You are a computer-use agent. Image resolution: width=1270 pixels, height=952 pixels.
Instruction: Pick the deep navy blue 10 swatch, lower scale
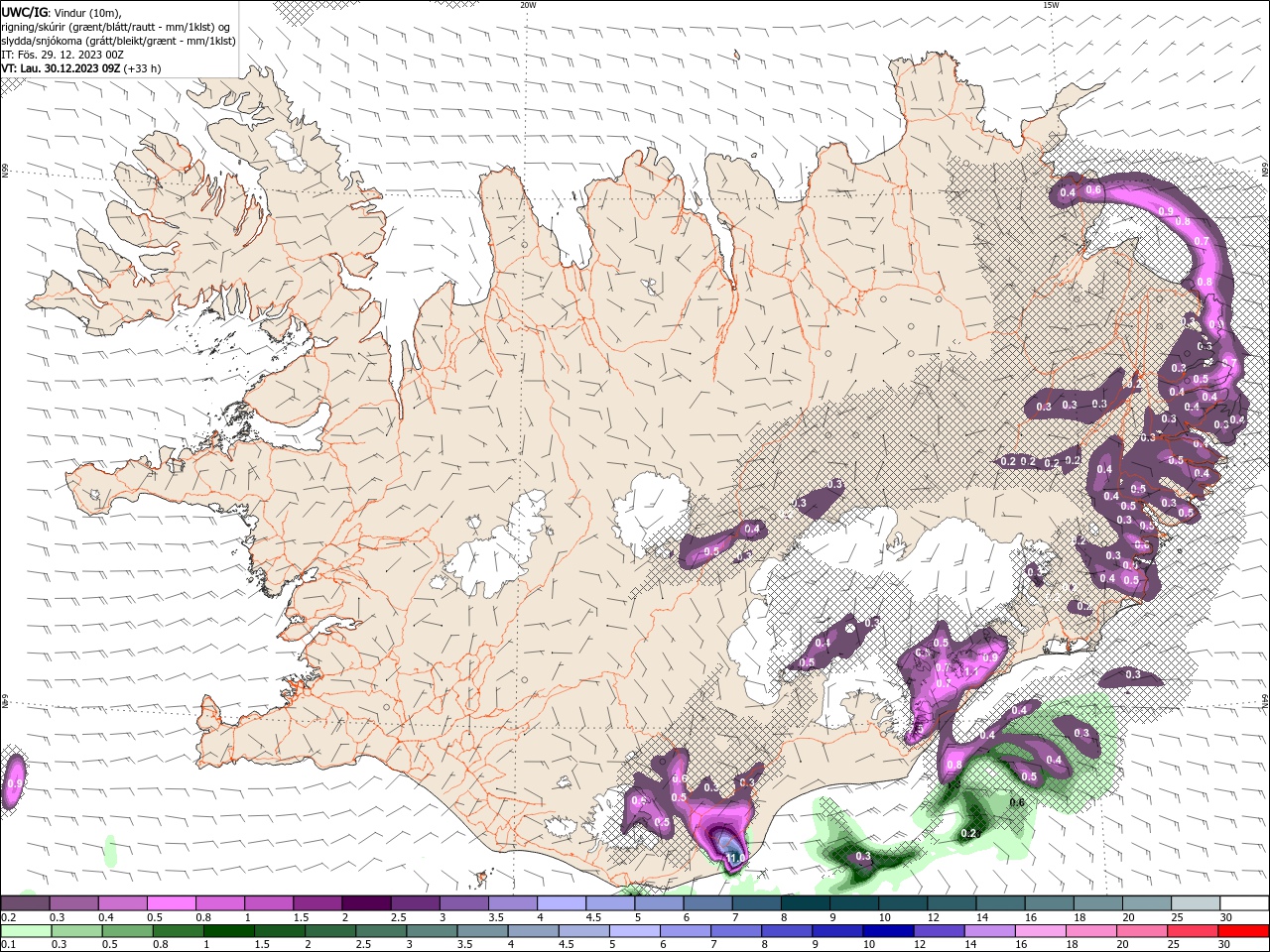pos(887,931)
